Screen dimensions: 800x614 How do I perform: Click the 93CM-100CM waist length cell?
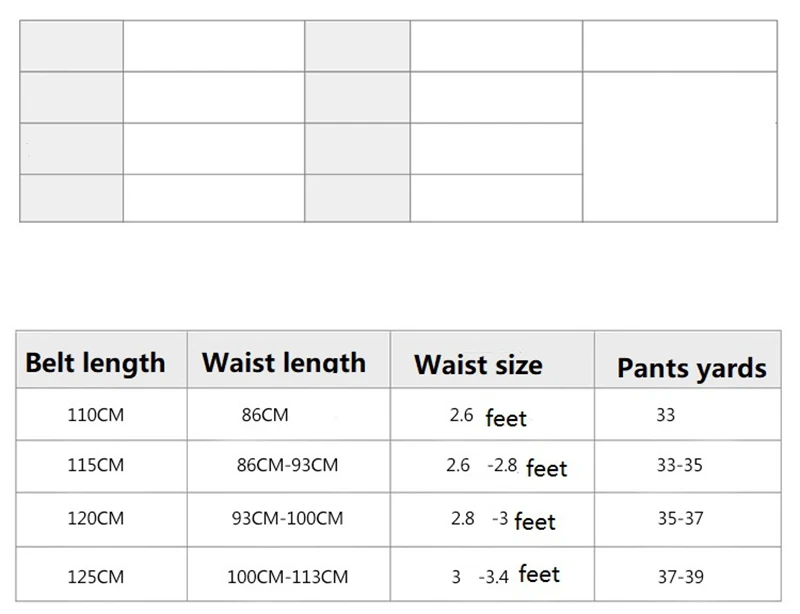click(x=289, y=520)
